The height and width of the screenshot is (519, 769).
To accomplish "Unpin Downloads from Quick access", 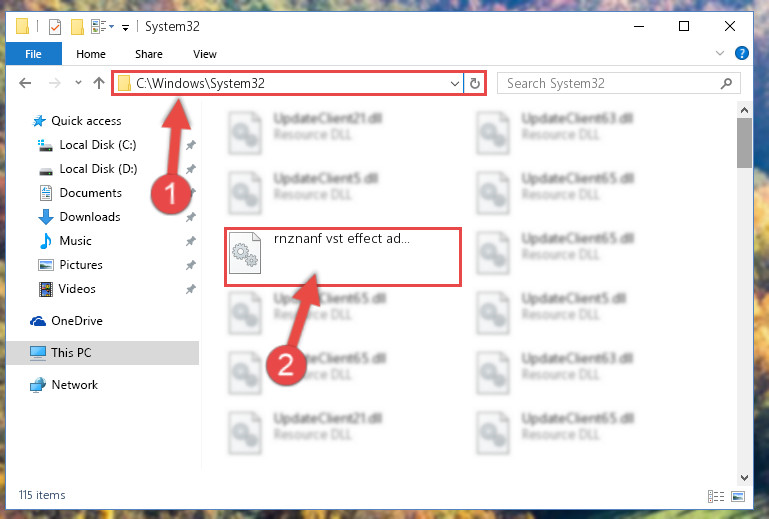I will [x=191, y=217].
